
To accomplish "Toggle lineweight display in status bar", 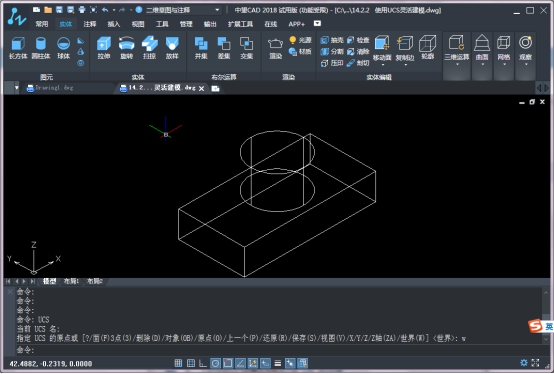I will [x=278, y=363].
